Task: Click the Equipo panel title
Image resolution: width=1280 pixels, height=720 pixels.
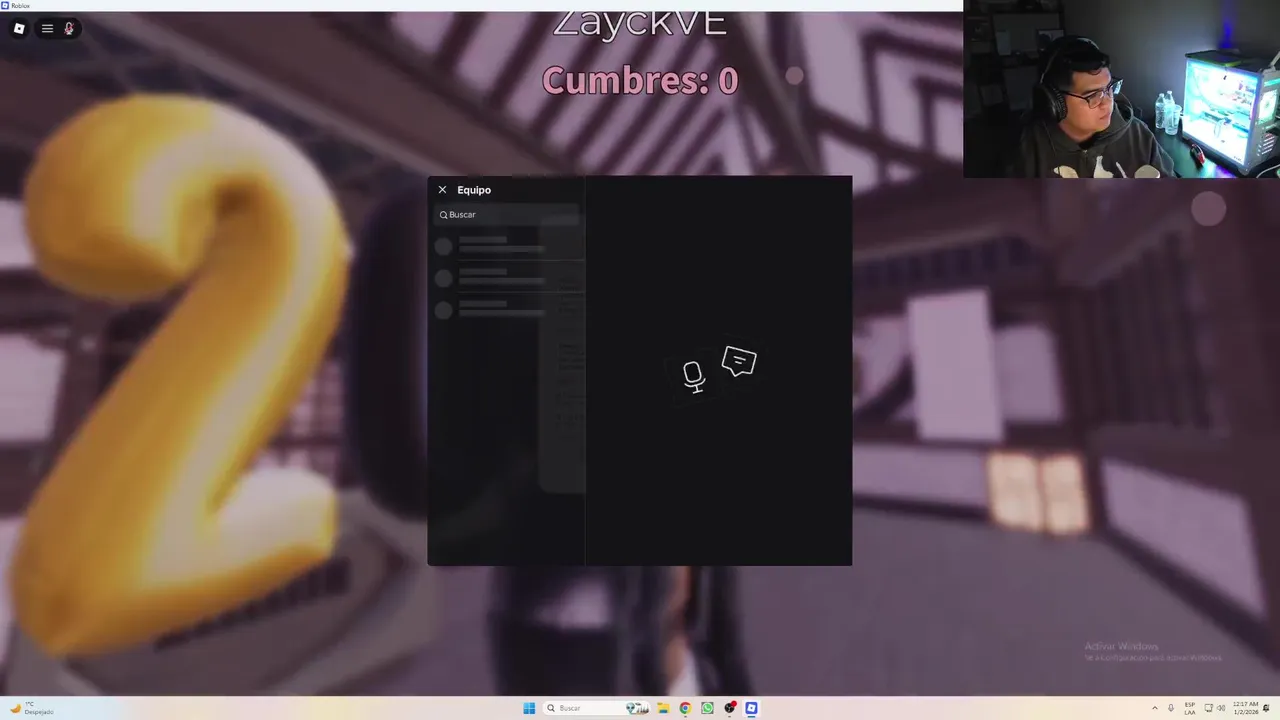Action: point(474,190)
